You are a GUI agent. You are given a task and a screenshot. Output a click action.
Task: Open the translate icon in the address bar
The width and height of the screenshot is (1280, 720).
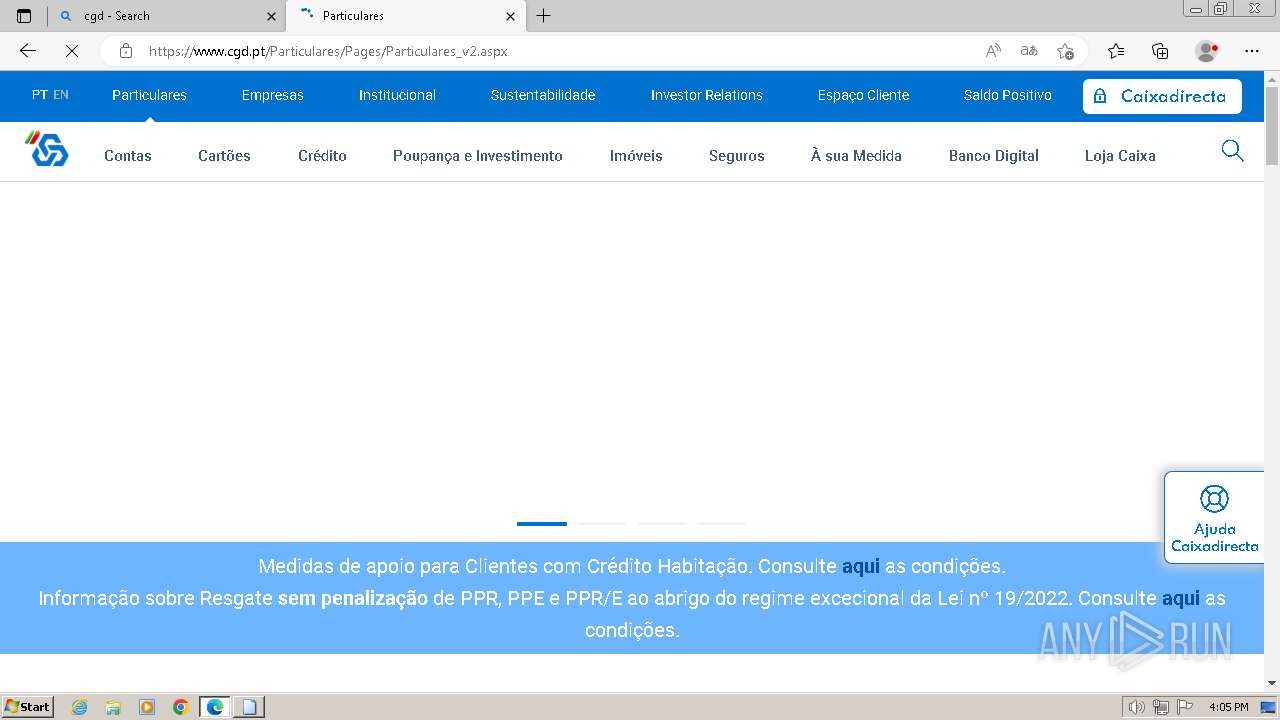pyautogui.click(x=1029, y=51)
